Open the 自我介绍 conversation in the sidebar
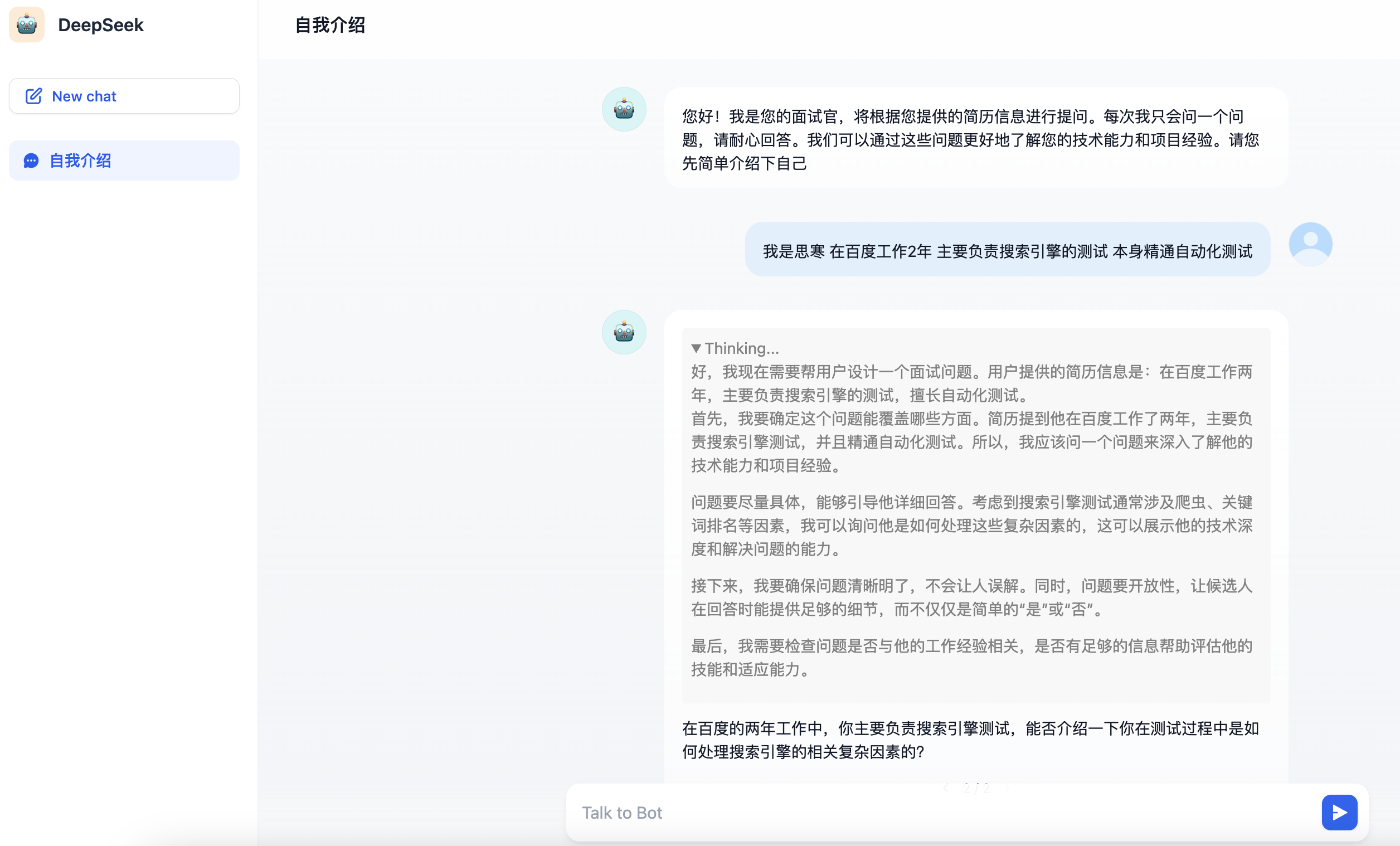The height and width of the screenshot is (846, 1400). tap(124, 161)
